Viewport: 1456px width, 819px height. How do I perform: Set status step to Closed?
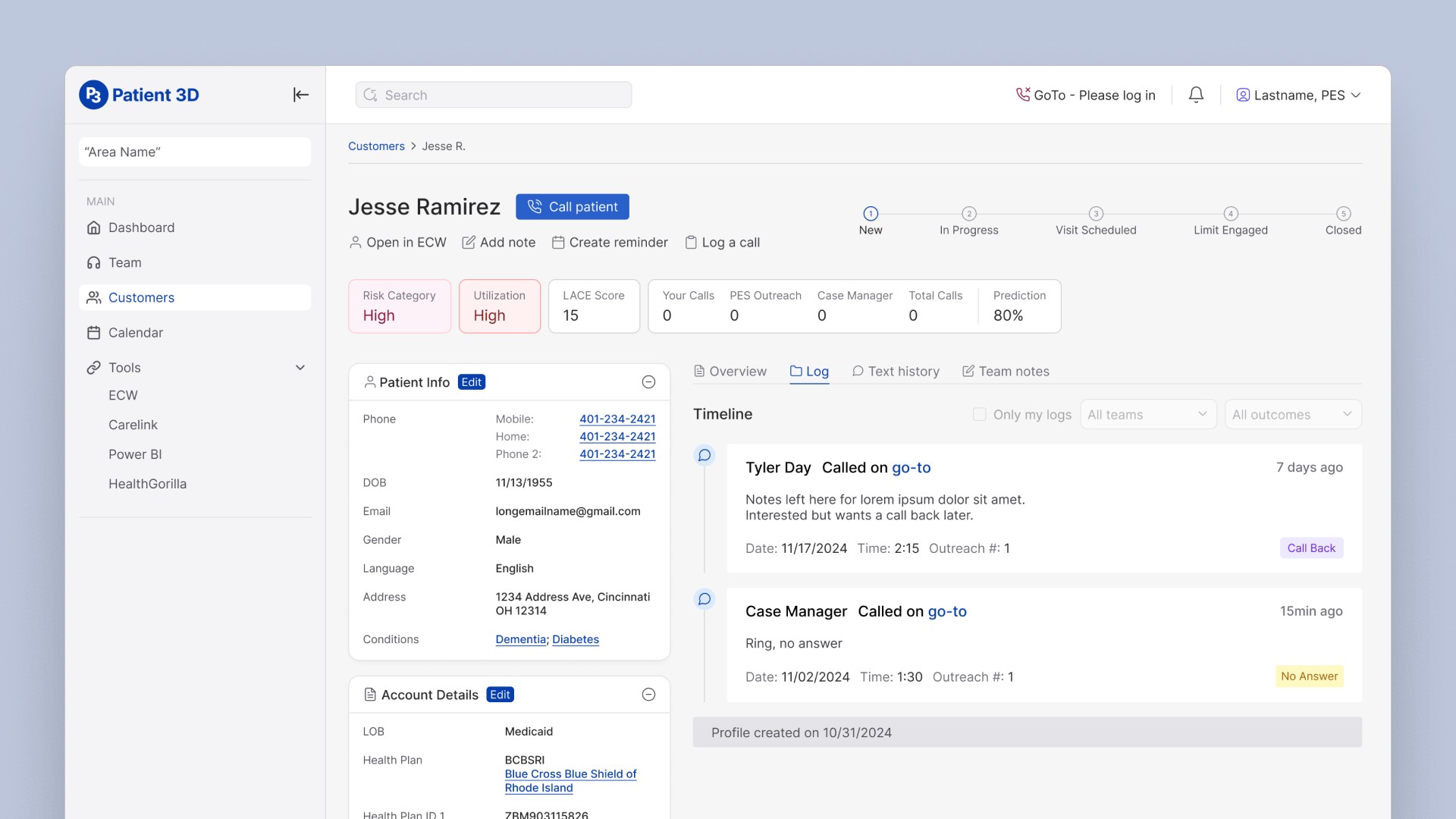tap(1343, 221)
